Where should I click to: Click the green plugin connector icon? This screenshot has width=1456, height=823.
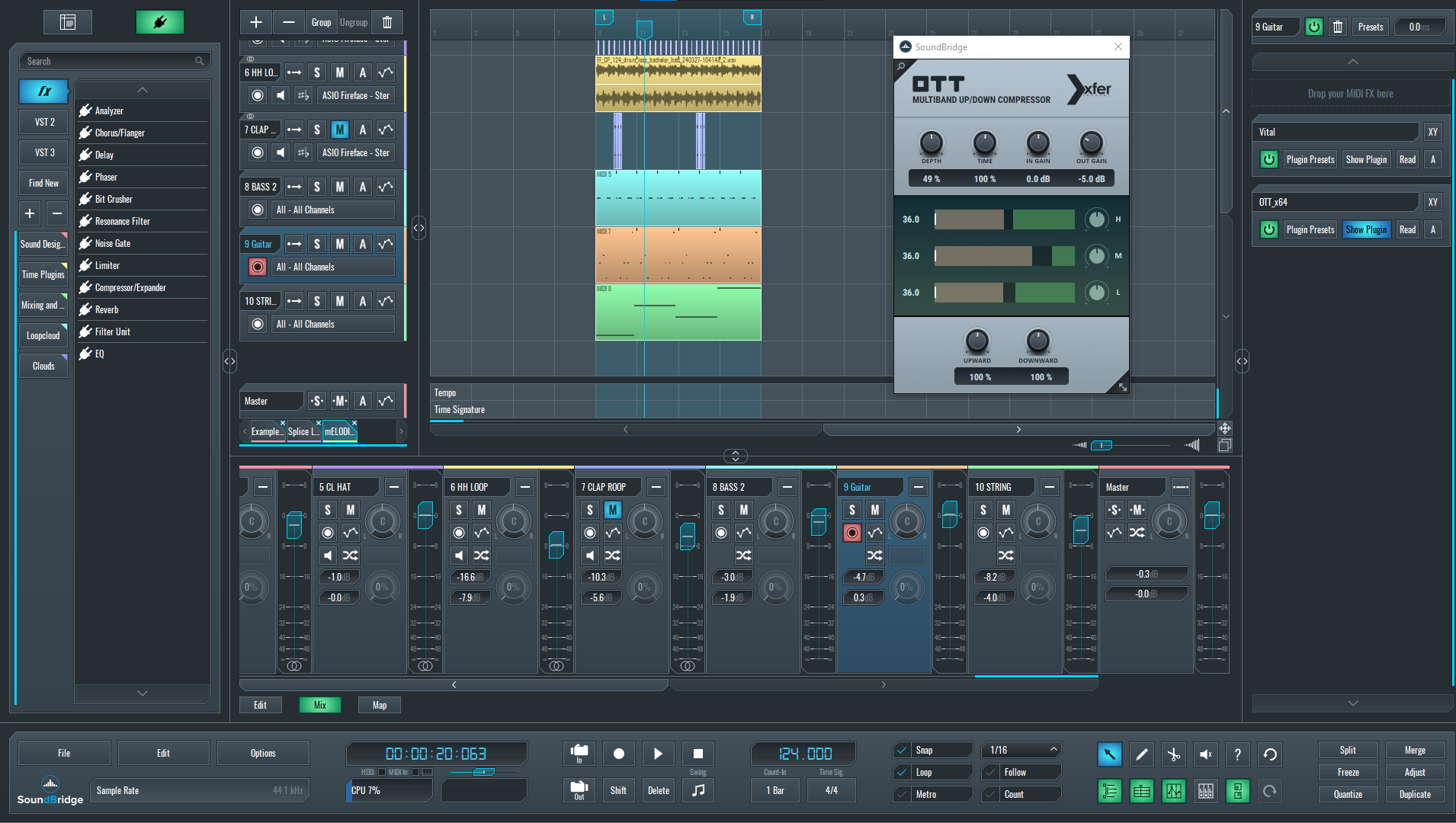pos(160,22)
